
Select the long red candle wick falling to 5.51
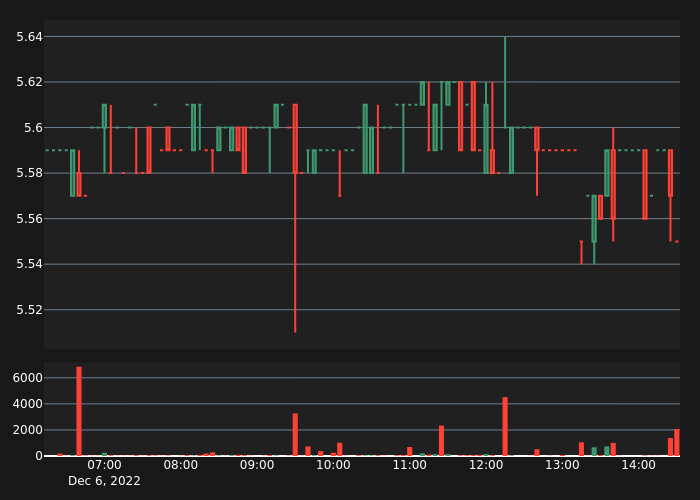click(295, 253)
